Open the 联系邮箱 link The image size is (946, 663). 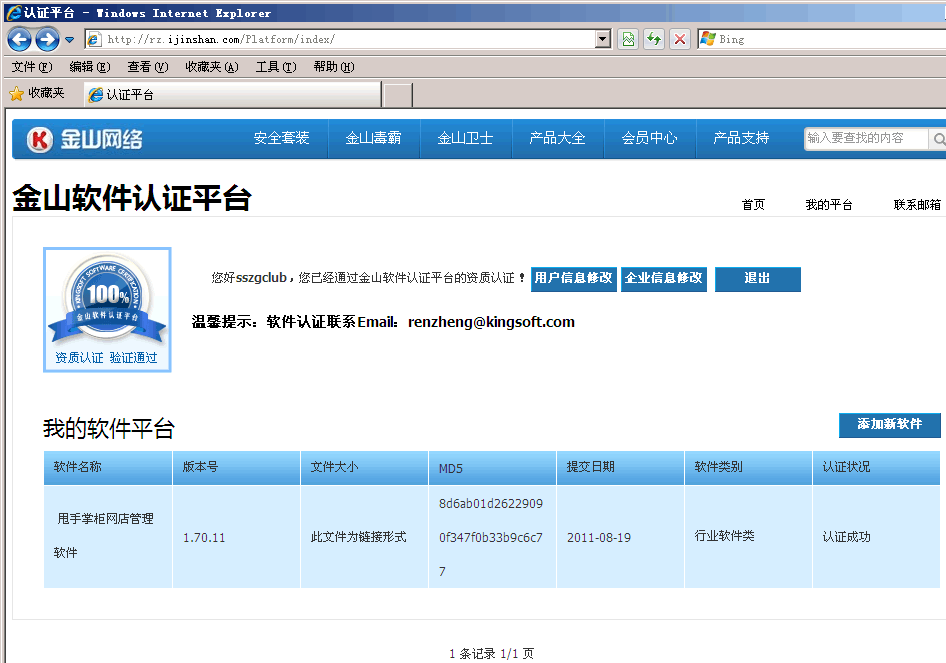coord(917,205)
